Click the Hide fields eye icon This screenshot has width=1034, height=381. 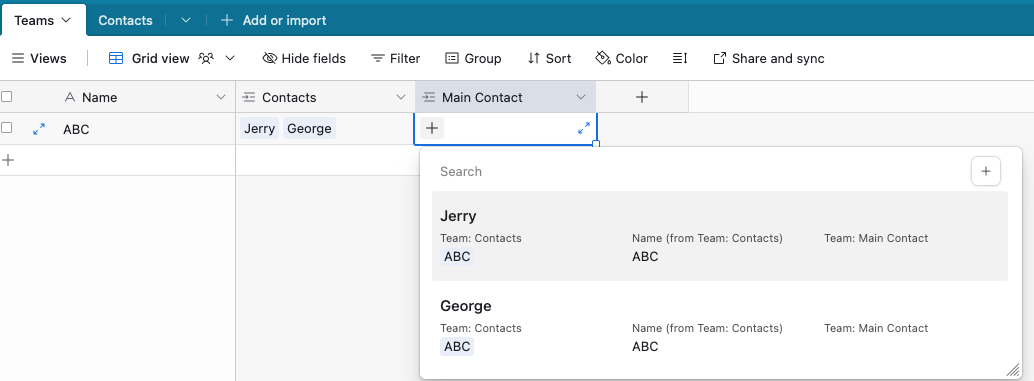tap(269, 59)
